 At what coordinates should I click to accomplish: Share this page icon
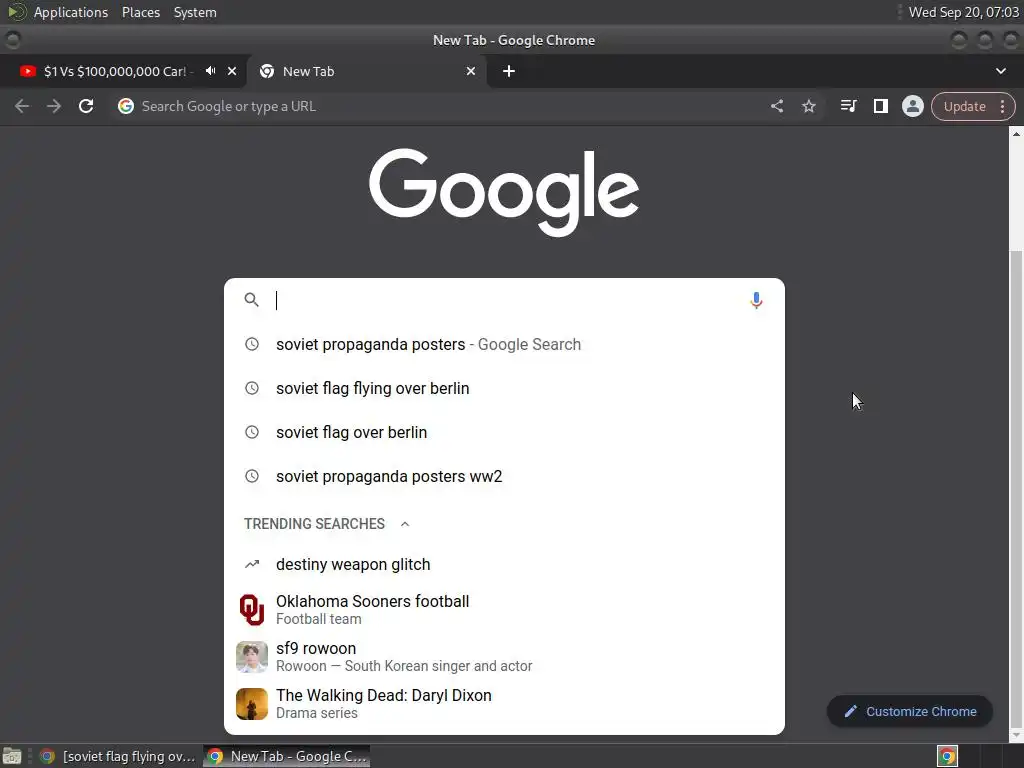[x=776, y=106]
